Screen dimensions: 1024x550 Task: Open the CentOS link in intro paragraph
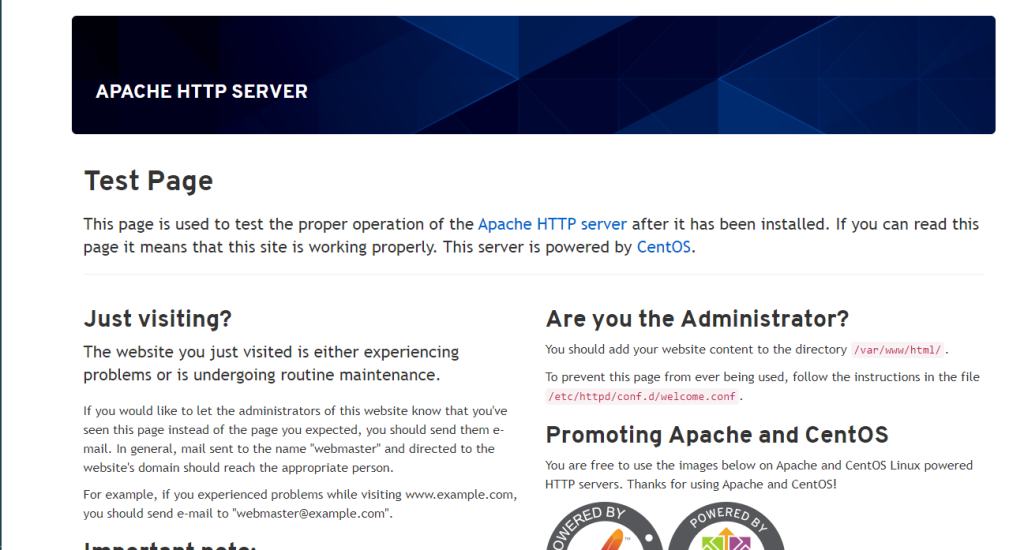pyautogui.click(x=663, y=246)
